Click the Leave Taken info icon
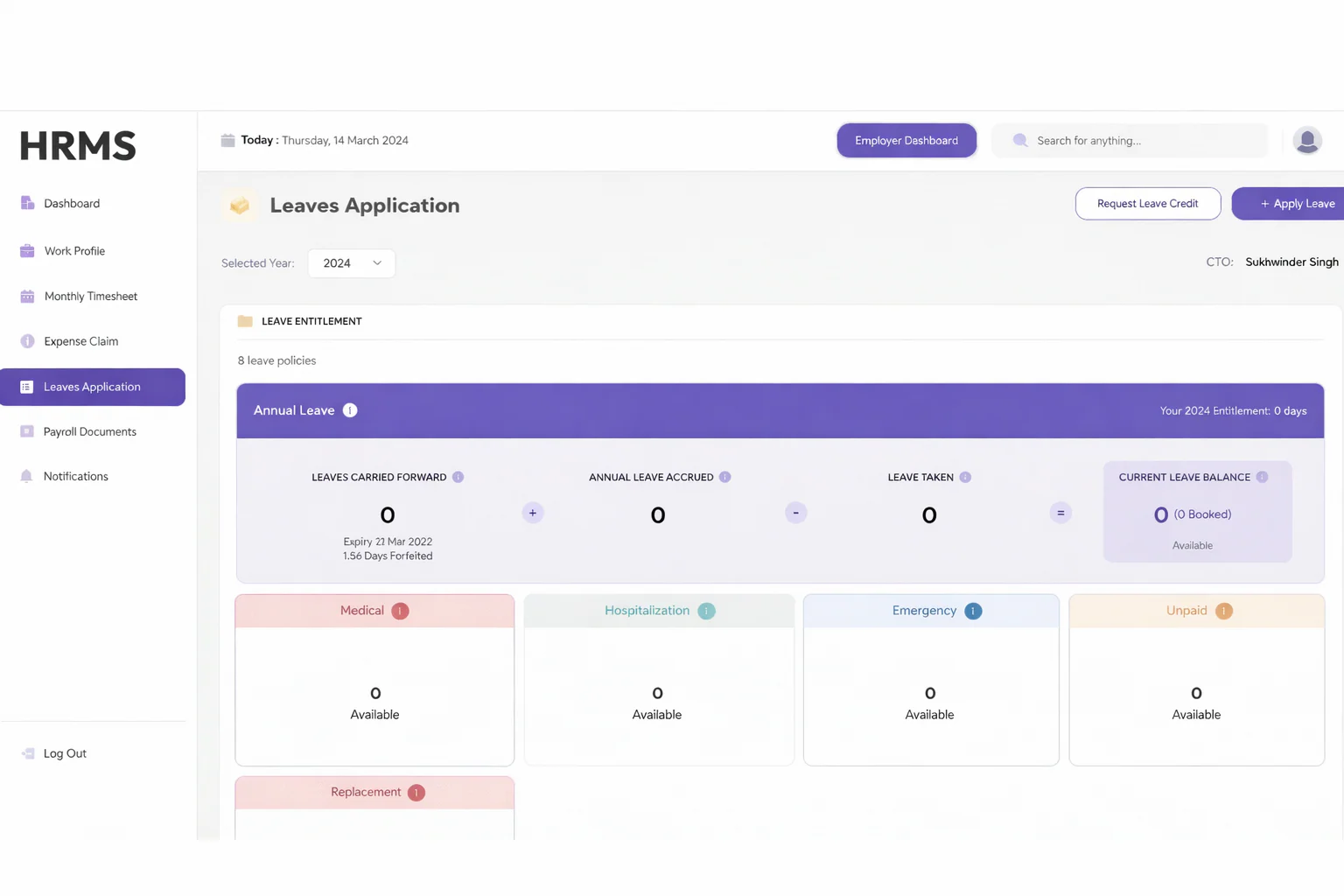1344x896 pixels. click(x=965, y=477)
